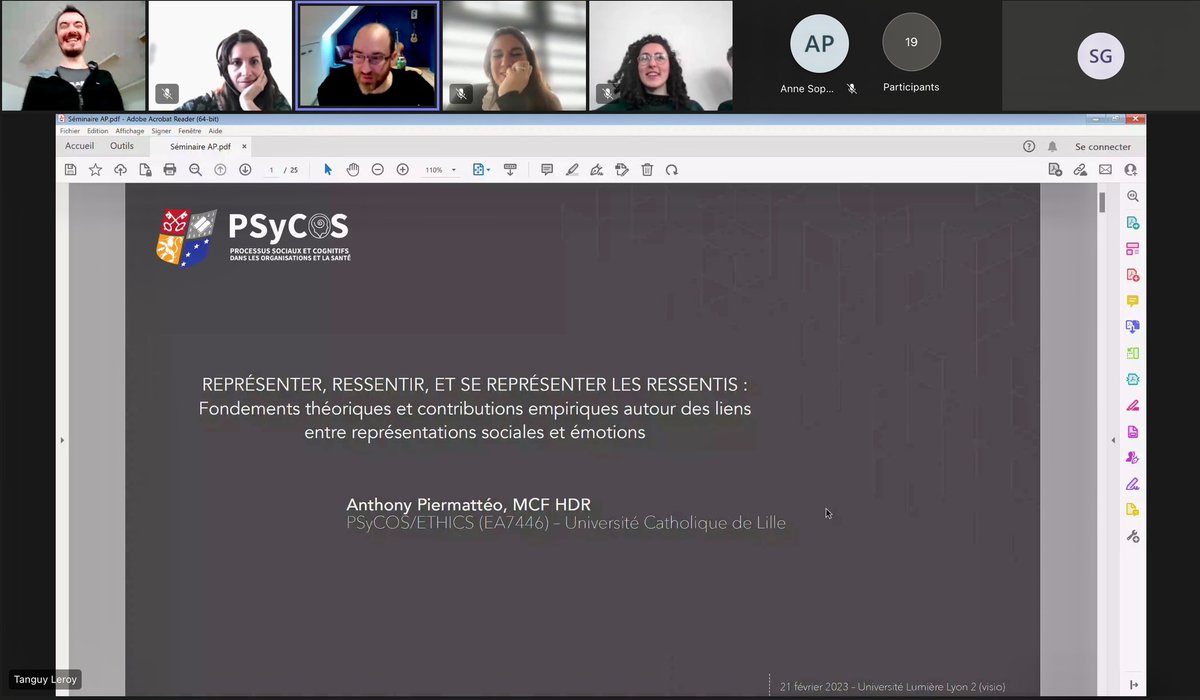Click the stamp icon beside trash
Image resolution: width=1200 pixels, height=700 pixels.
(x=622, y=170)
